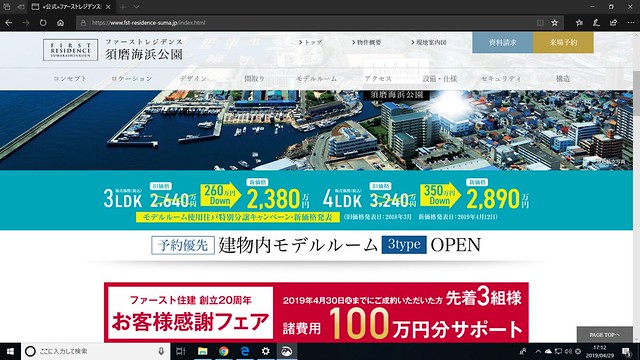This screenshot has width=640, height=360.
Task: Open the 間取り menu item
Action: pyautogui.click(x=255, y=78)
